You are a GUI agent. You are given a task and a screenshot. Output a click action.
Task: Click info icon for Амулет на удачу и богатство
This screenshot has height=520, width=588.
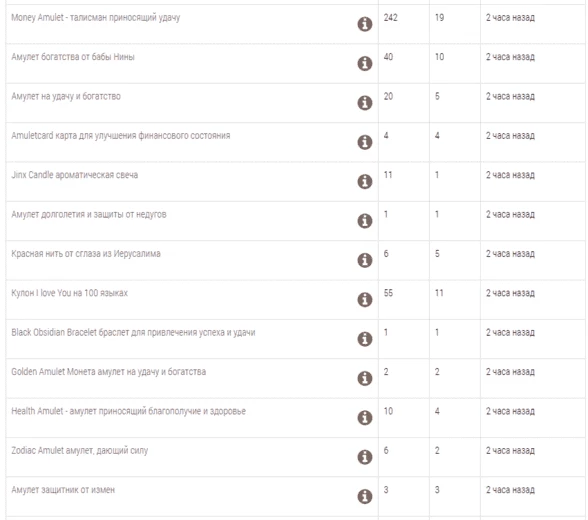pyautogui.click(x=364, y=103)
